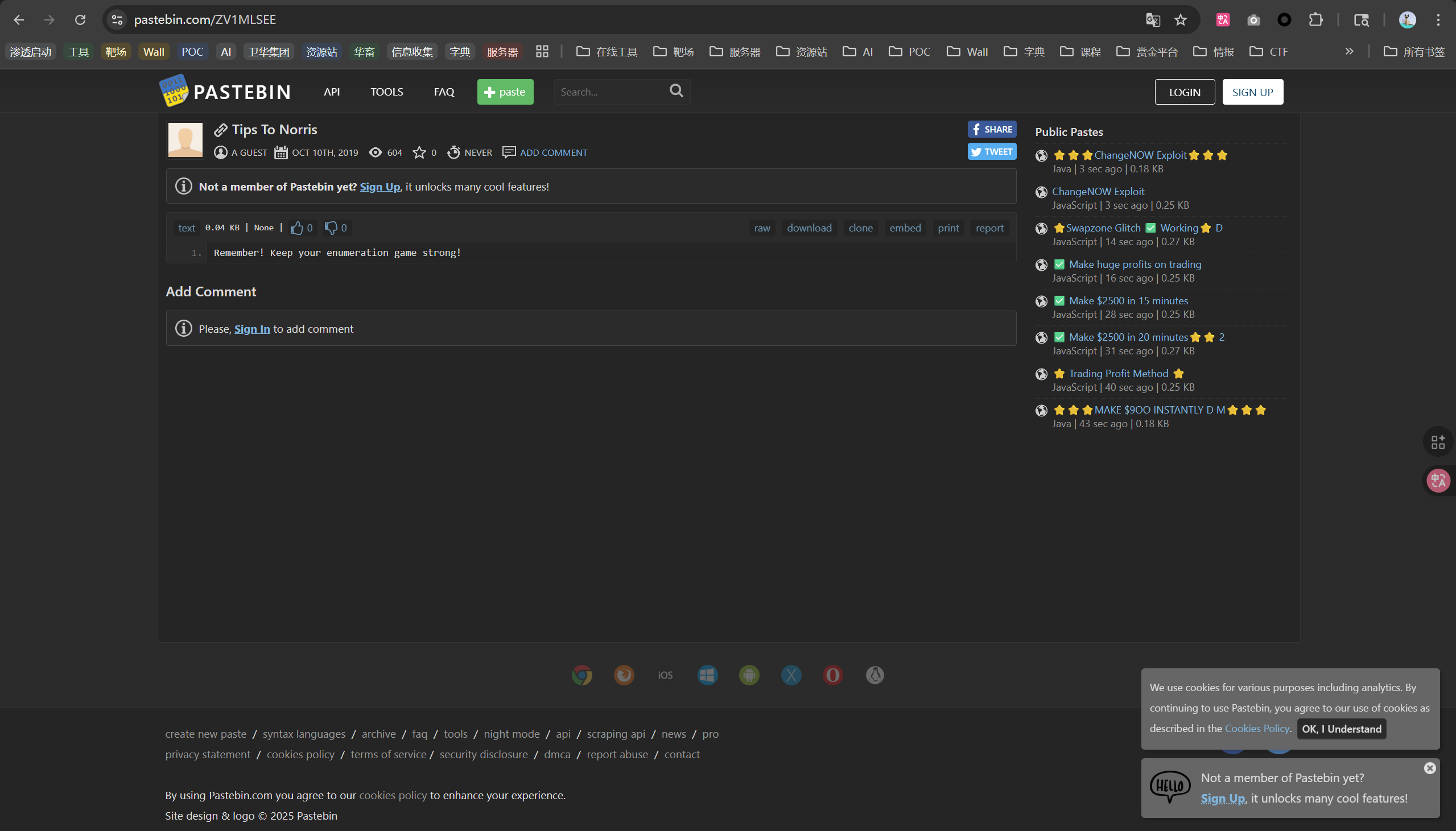
Task: Click the thumbs-down dislike icon
Action: point(331,228)
